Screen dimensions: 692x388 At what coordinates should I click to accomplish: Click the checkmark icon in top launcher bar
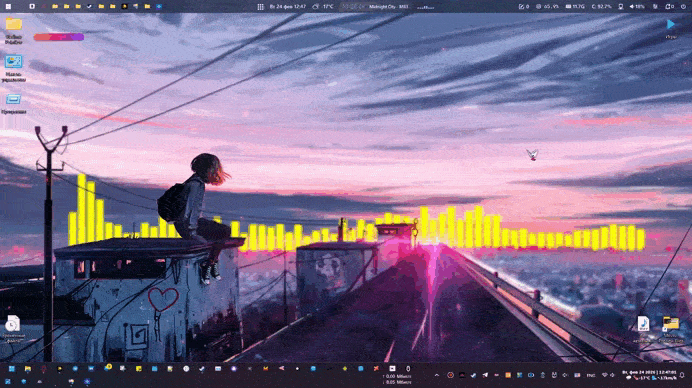coord(90,7)
